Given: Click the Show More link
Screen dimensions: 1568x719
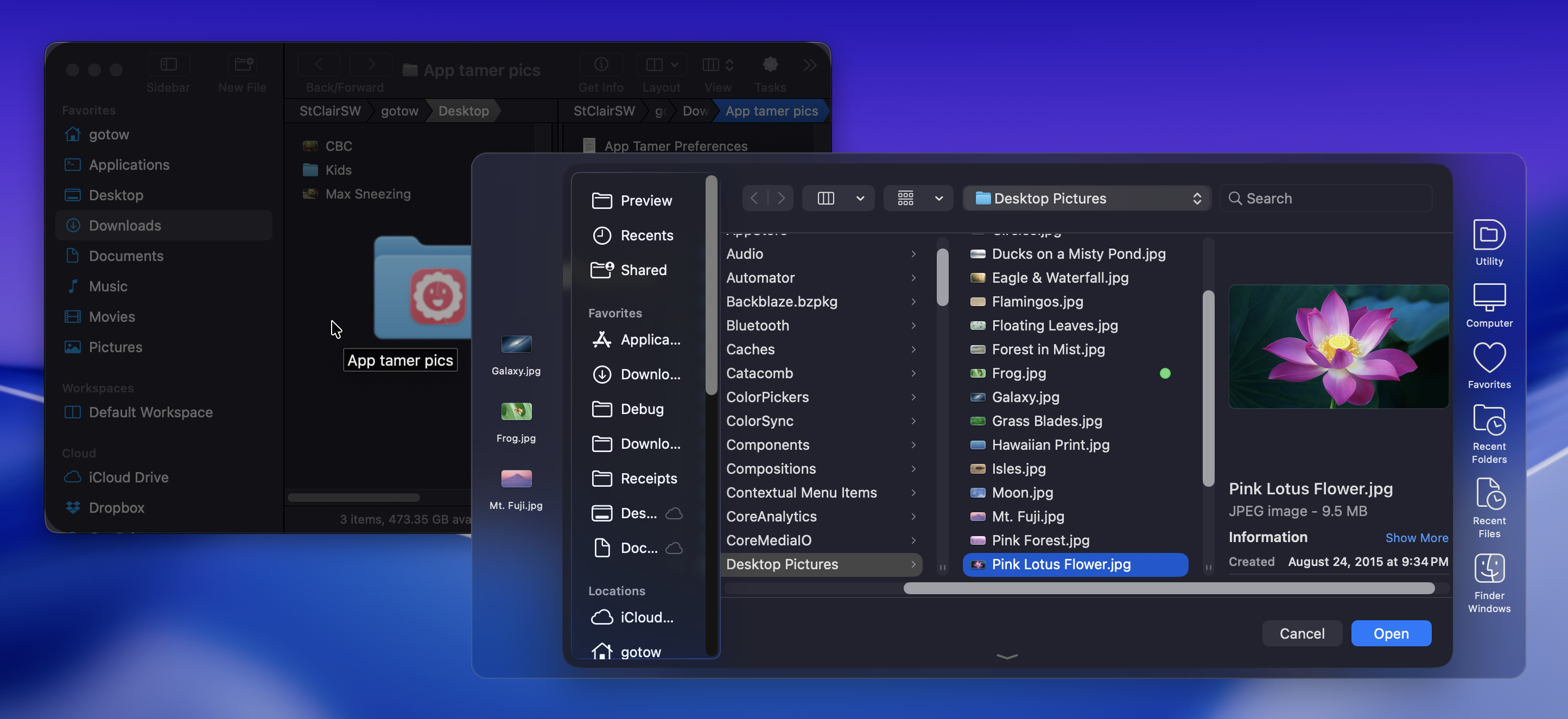Looking at the screenshot, I should tap(1417, 538).
